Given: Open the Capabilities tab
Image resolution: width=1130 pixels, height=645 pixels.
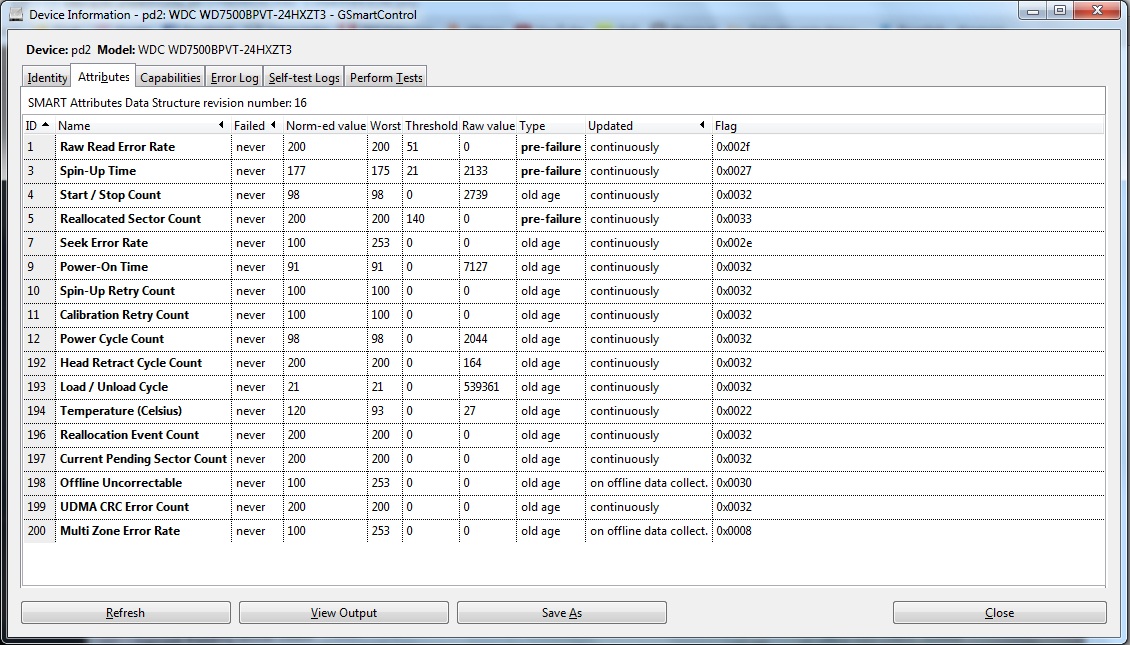Looking at the screenshot, I should tap(170, 77).
